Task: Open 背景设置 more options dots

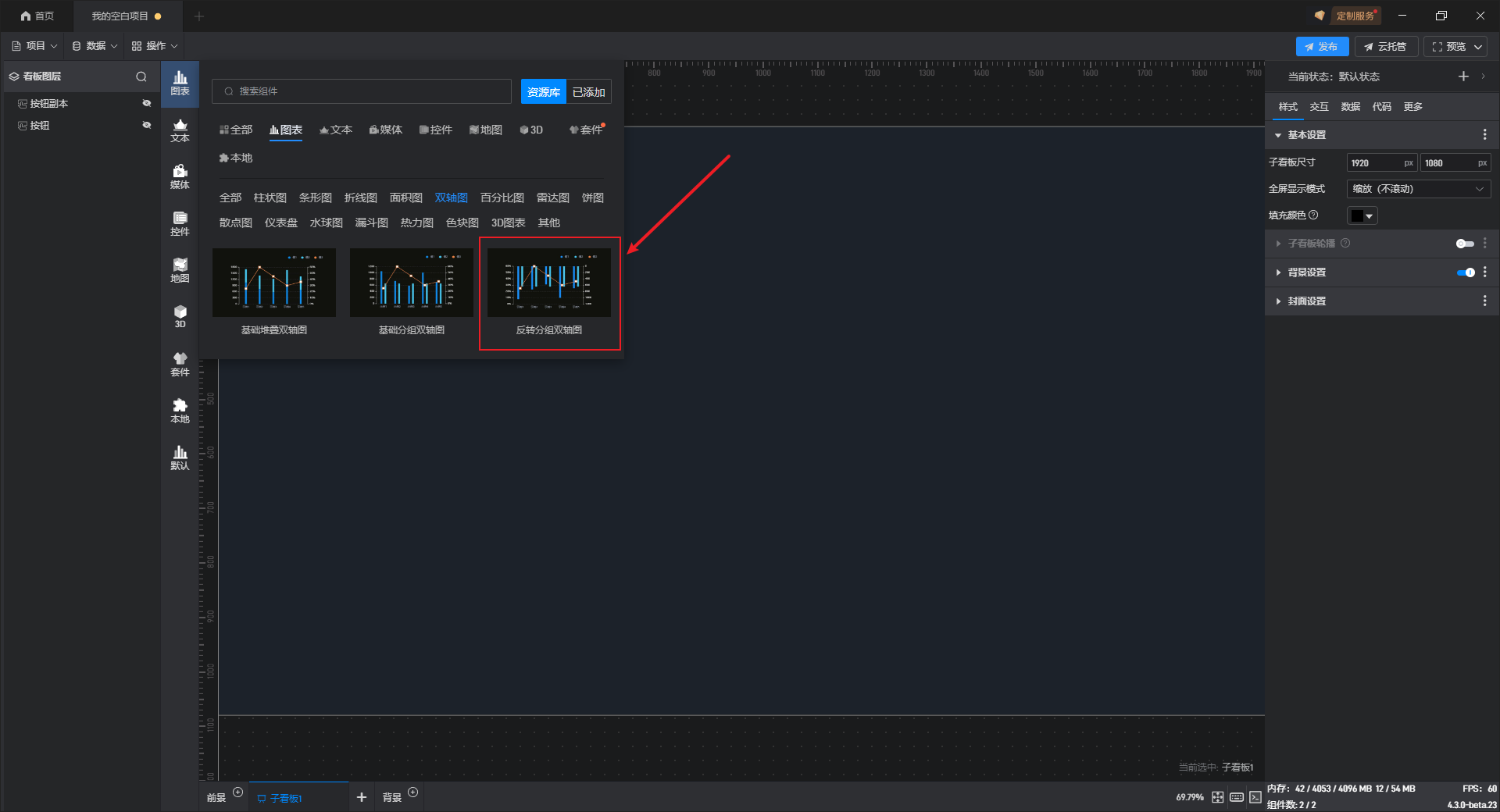Action: (1484, 272)
